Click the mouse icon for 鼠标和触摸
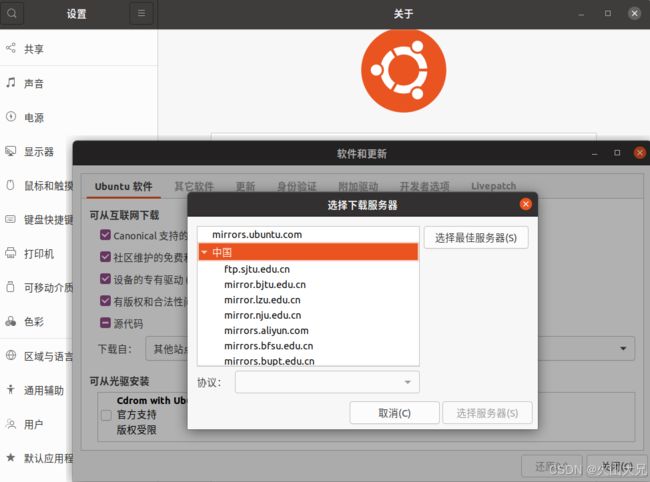Screen dimensions: 650x482 11,185
